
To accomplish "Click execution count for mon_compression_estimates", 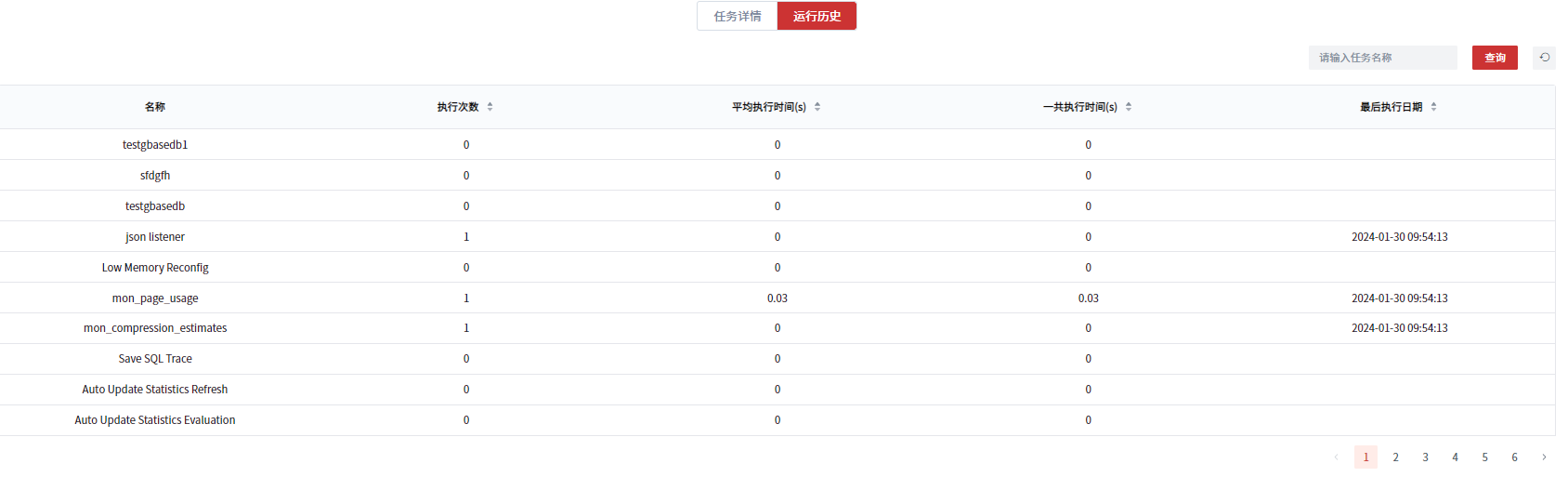I will 466,328.
